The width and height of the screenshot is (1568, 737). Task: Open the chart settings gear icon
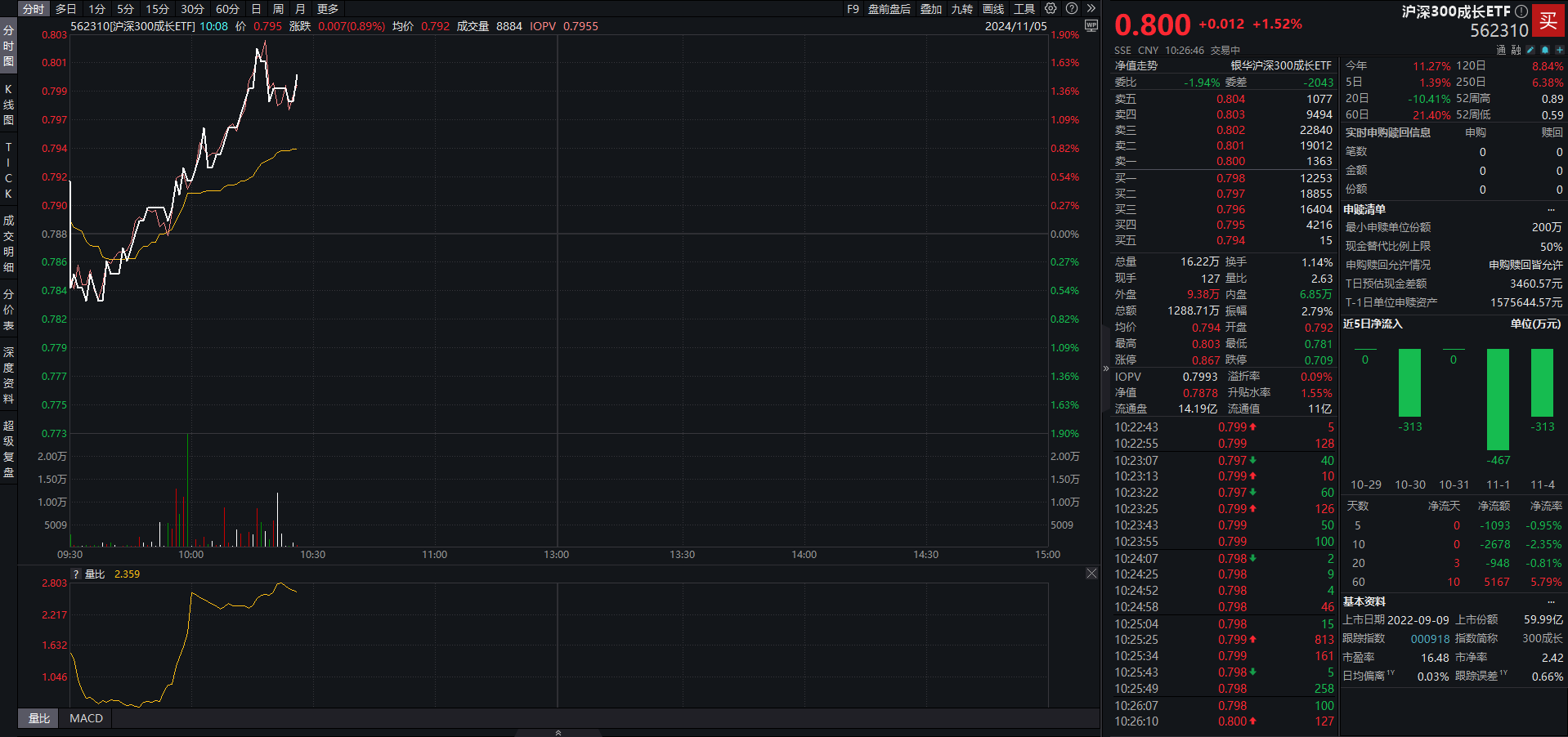1051,8
